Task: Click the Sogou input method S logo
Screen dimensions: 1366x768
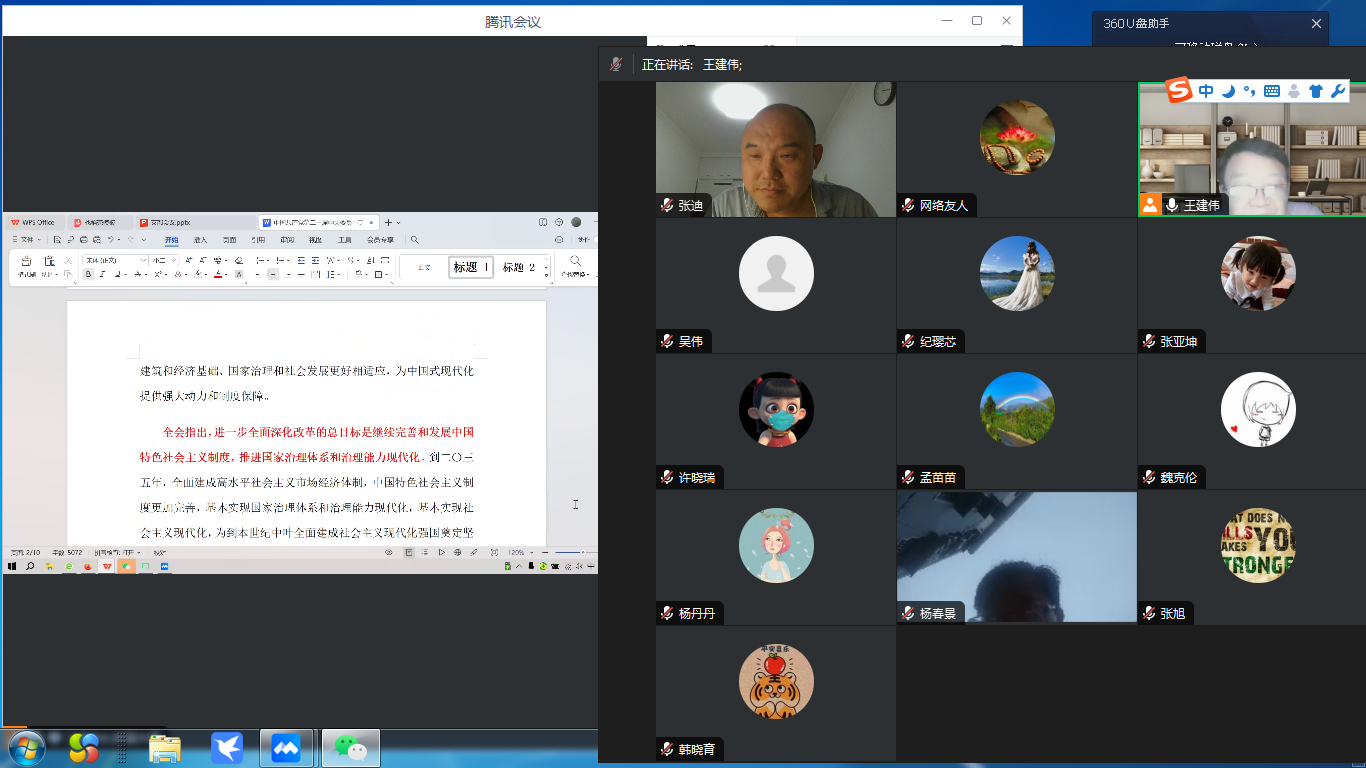Action: click(x=1180, y=91)
